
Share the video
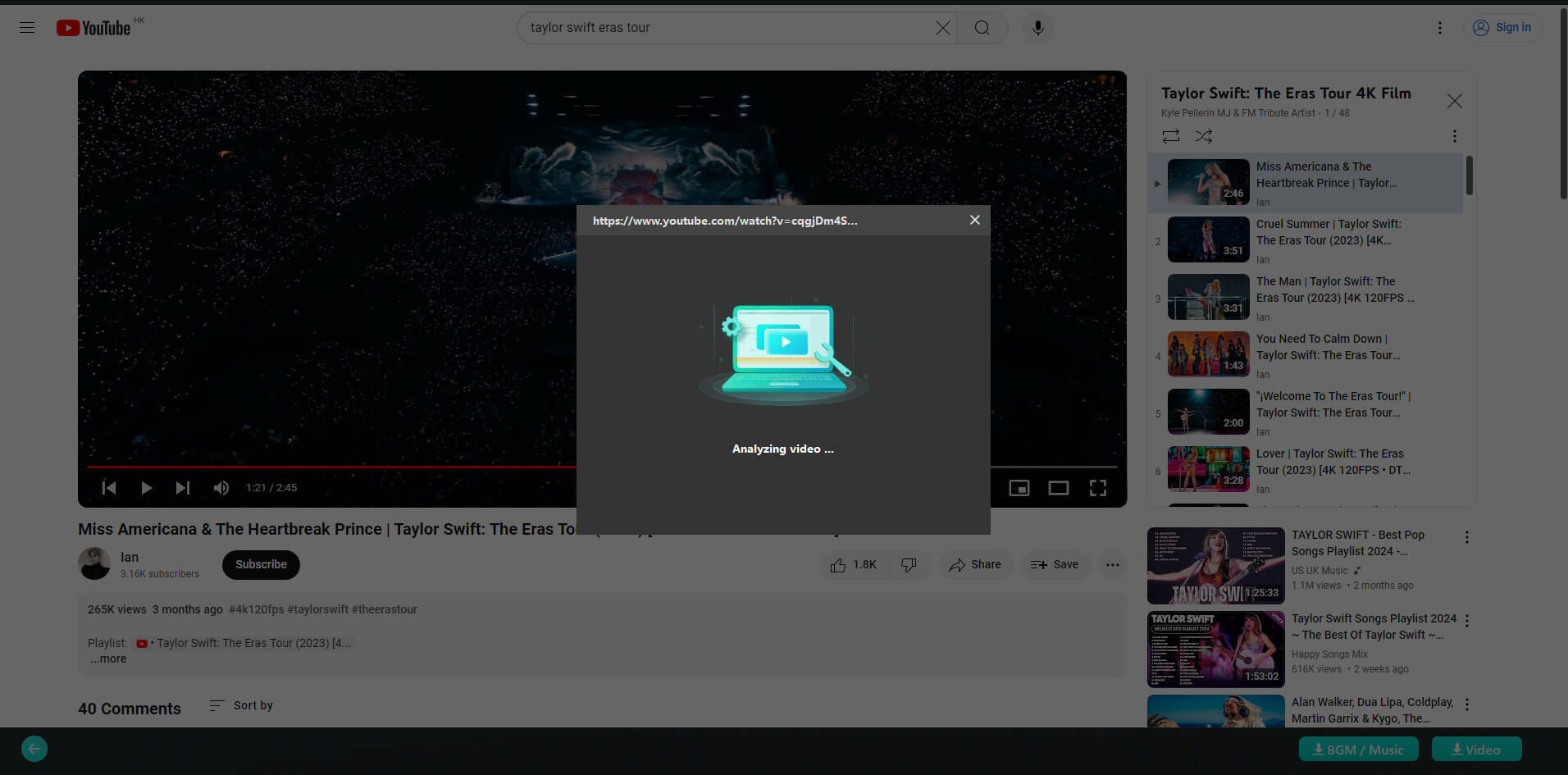(975, 564)
